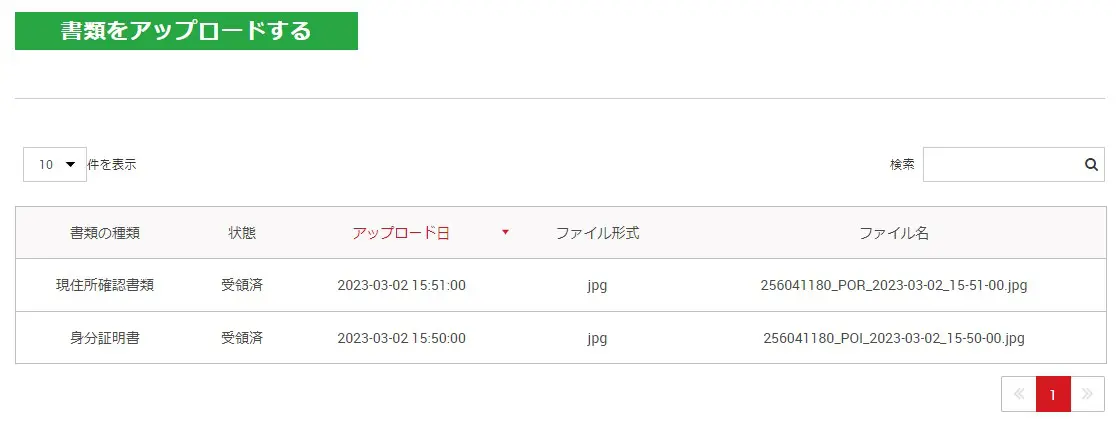Click the POR jpg file name

894,285
